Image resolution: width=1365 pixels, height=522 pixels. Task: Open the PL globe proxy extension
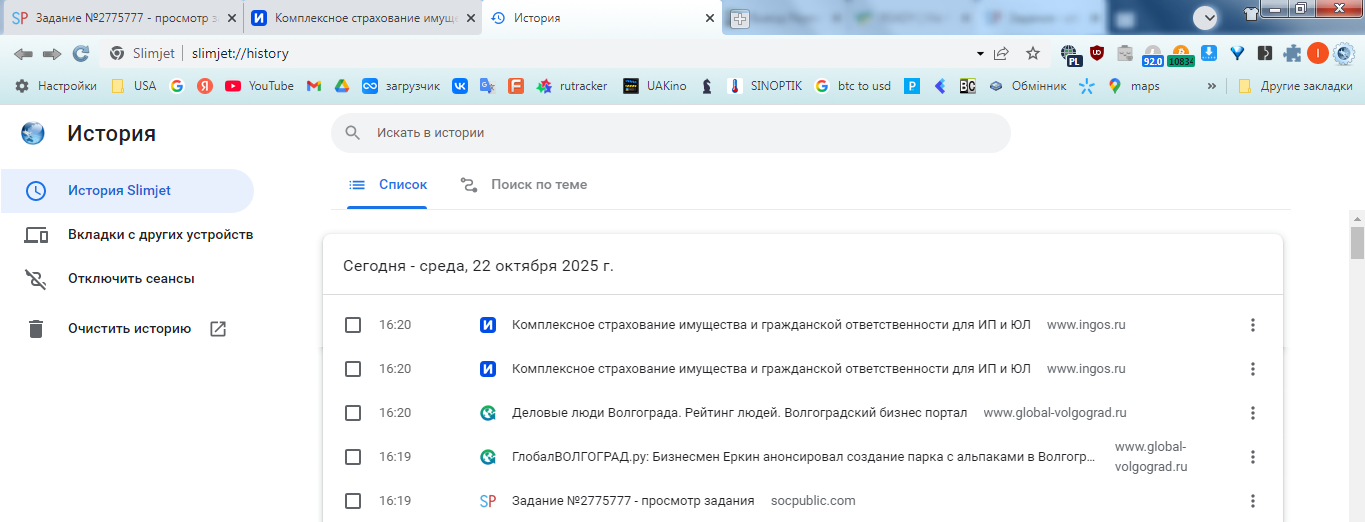tap(1071, 54)
